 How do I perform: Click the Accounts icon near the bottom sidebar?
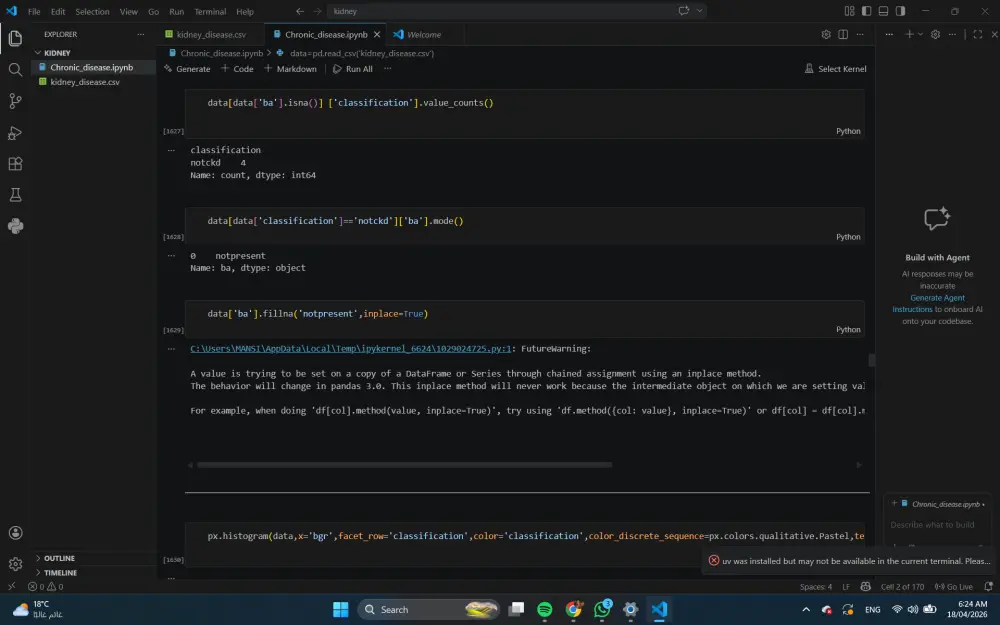click(x=15, y=532)
